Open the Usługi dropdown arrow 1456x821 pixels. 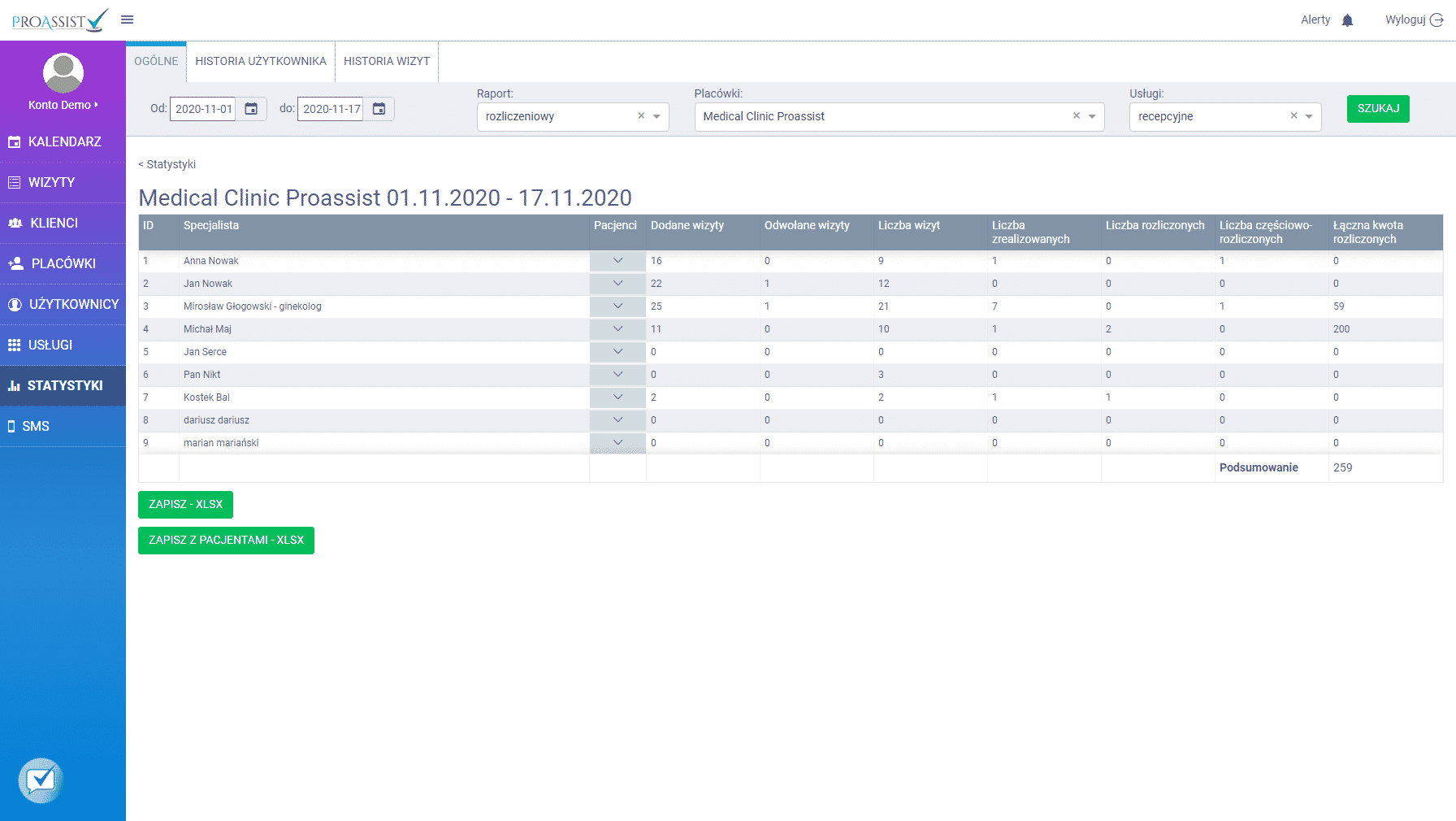(1309, 117)
